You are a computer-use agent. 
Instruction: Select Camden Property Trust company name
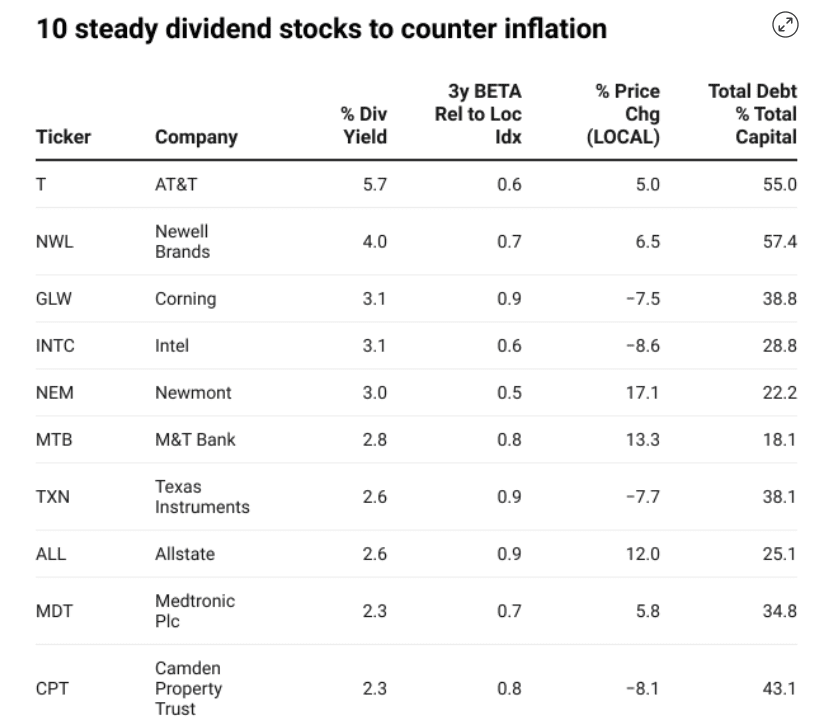pos(188,688)
